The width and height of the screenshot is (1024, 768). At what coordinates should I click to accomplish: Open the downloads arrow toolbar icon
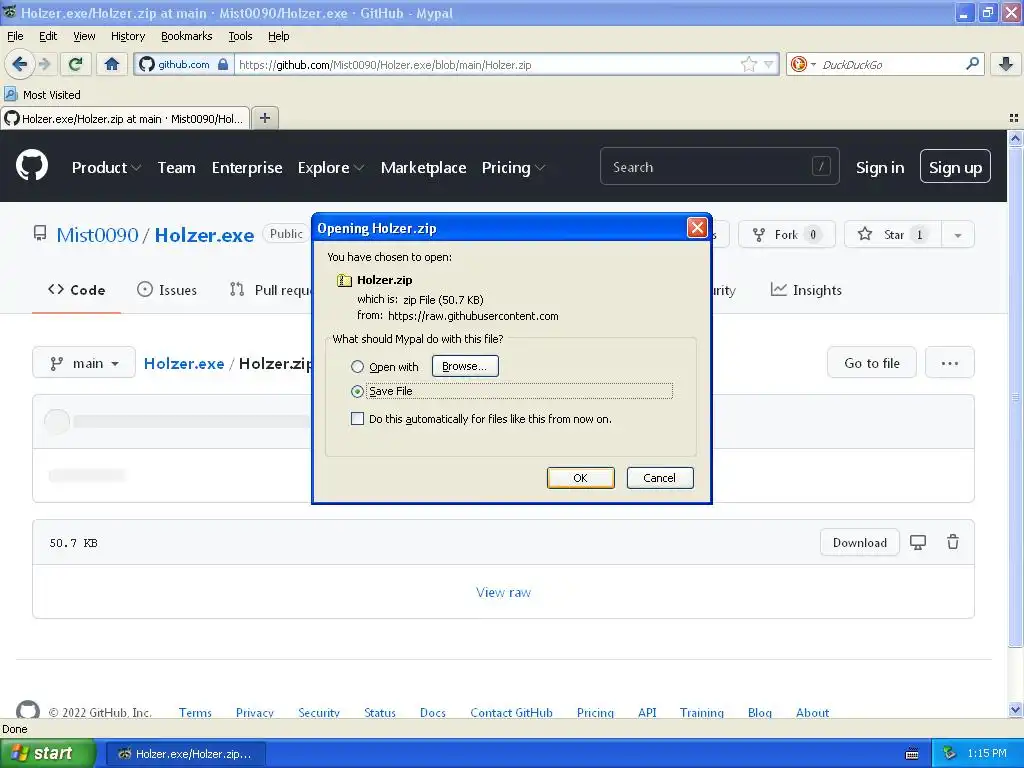click(x=1006, y=64)
